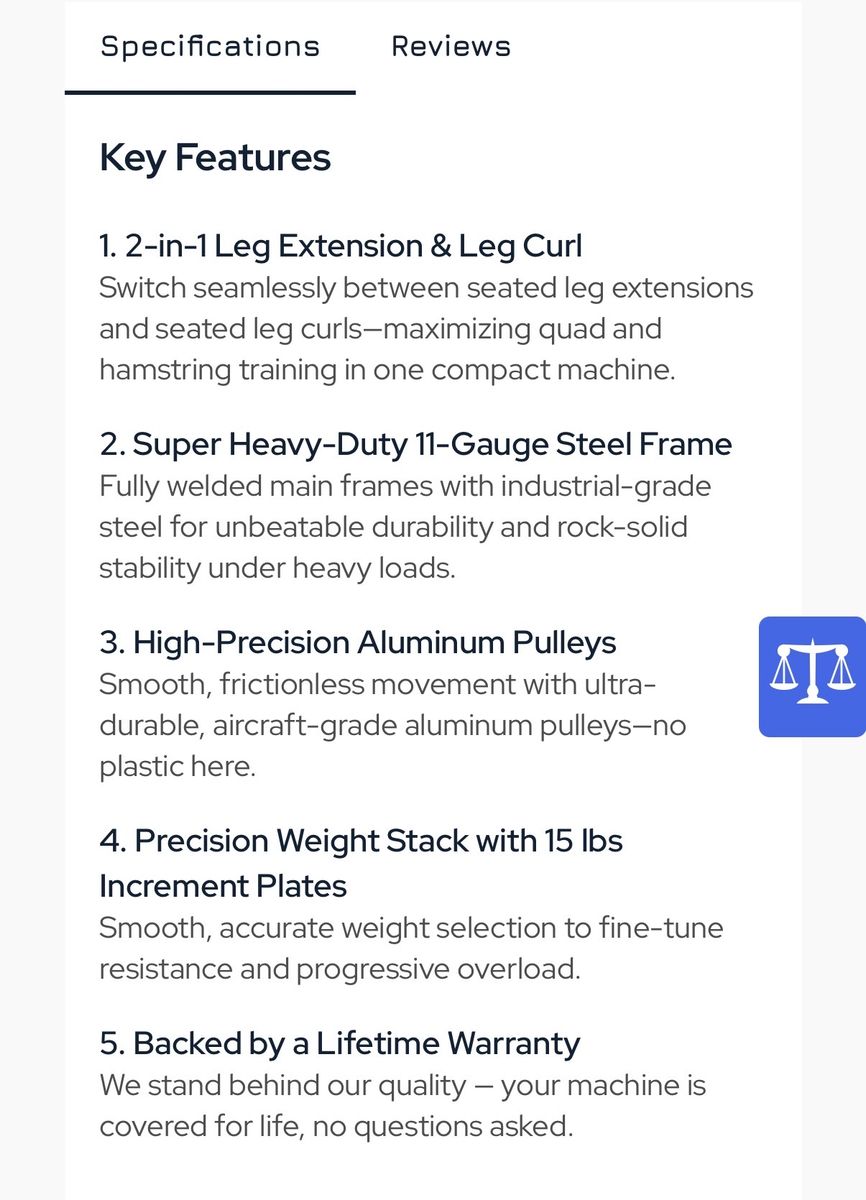Tap the 'covered for life, no questions asked' line
Viewport: 866px width, 1200px height.
[336, 1126]
